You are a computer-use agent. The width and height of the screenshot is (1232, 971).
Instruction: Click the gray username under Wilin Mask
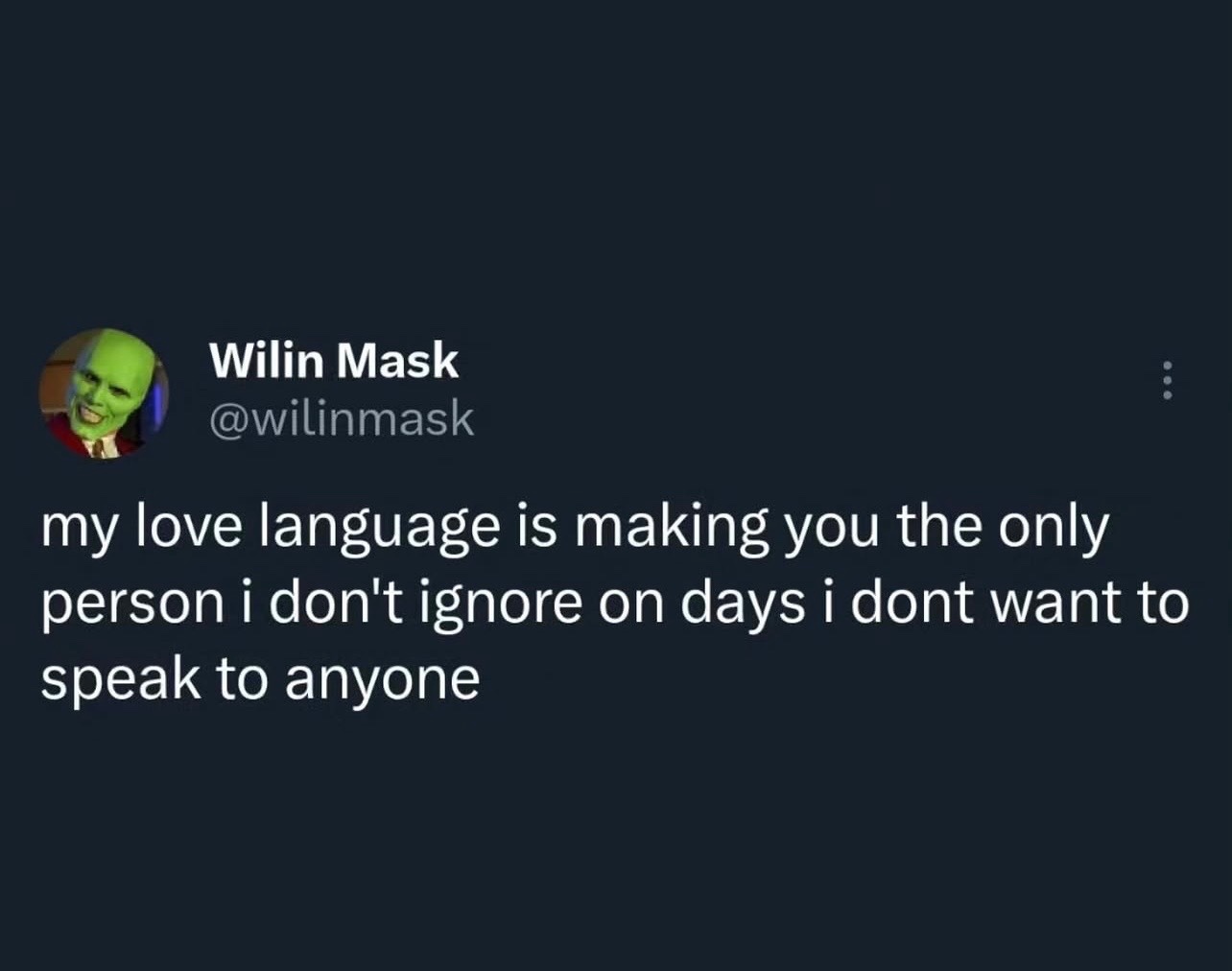342,418
